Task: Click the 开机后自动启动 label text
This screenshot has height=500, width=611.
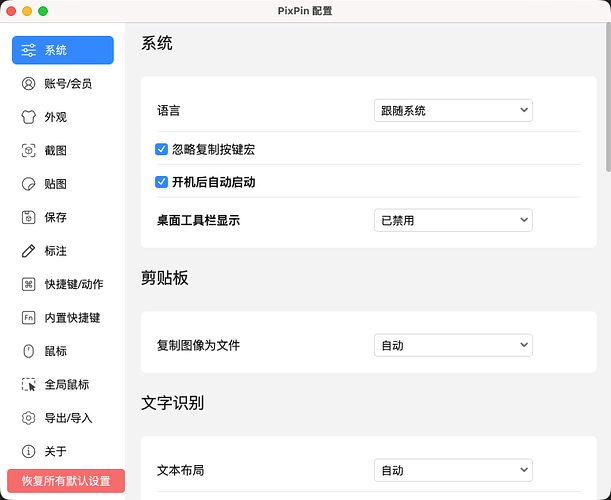Action: (214, 182)
